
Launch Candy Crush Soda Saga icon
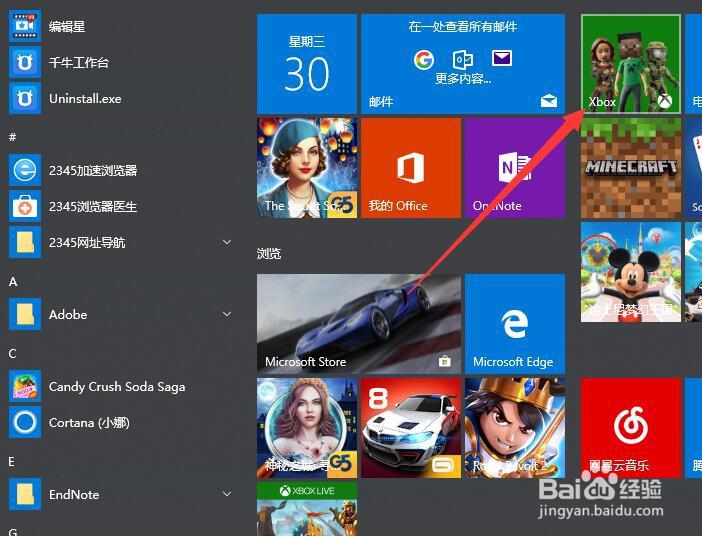pyautogui.click(x=25, y=386)
